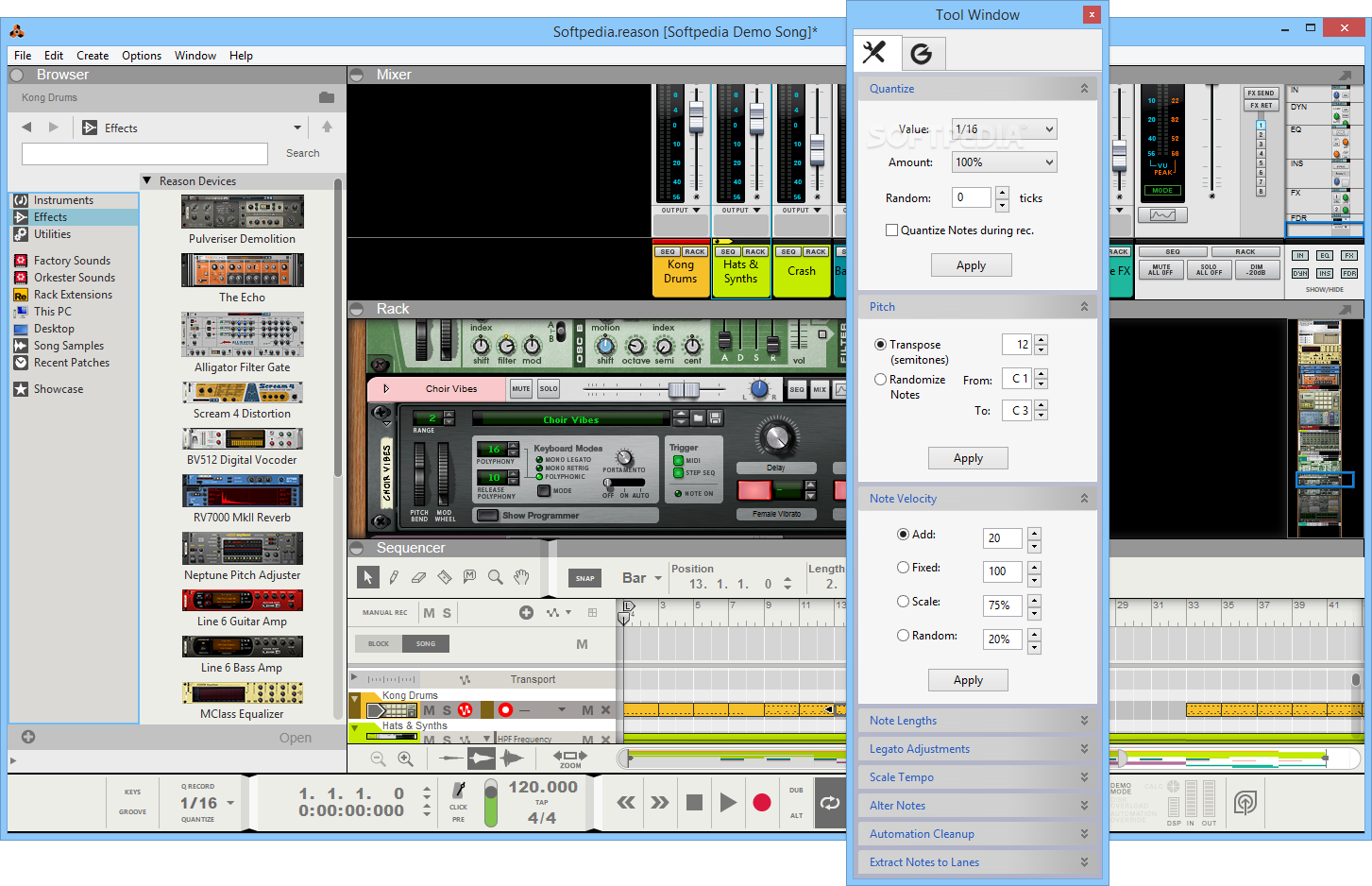Viewport: 1372px width, 886px height.
Task: Select the Mute tool in Sequencer
Action: (x=469, y=577)
